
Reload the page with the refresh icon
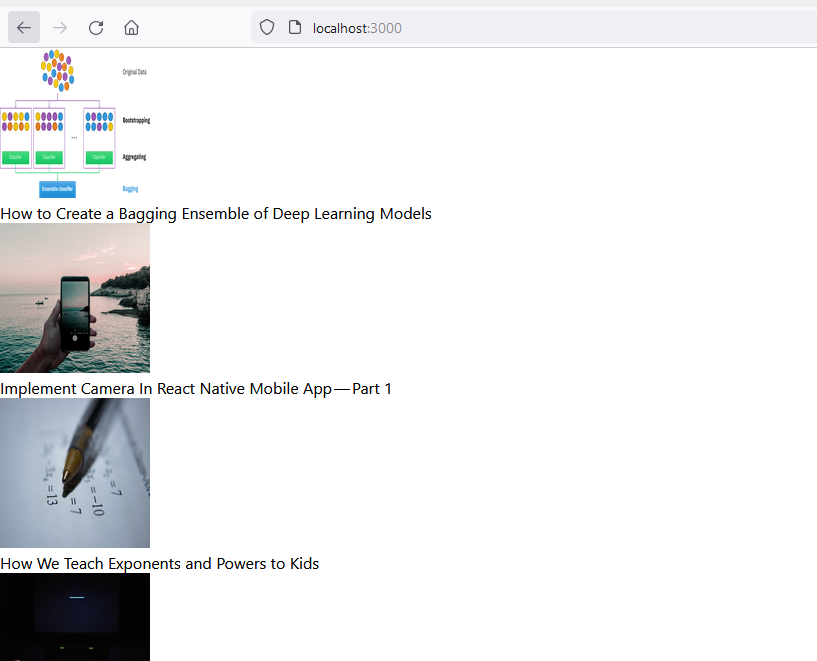[x=96, y=28]
